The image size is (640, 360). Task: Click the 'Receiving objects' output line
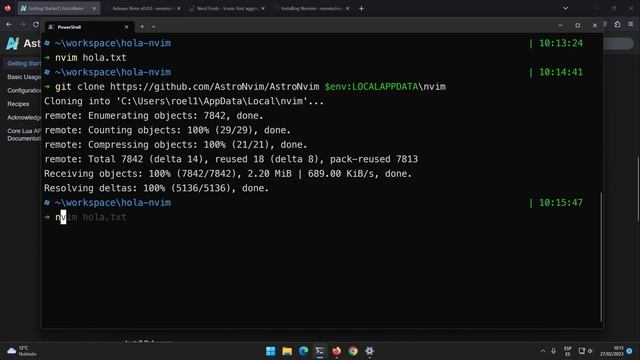click(228, 174)
